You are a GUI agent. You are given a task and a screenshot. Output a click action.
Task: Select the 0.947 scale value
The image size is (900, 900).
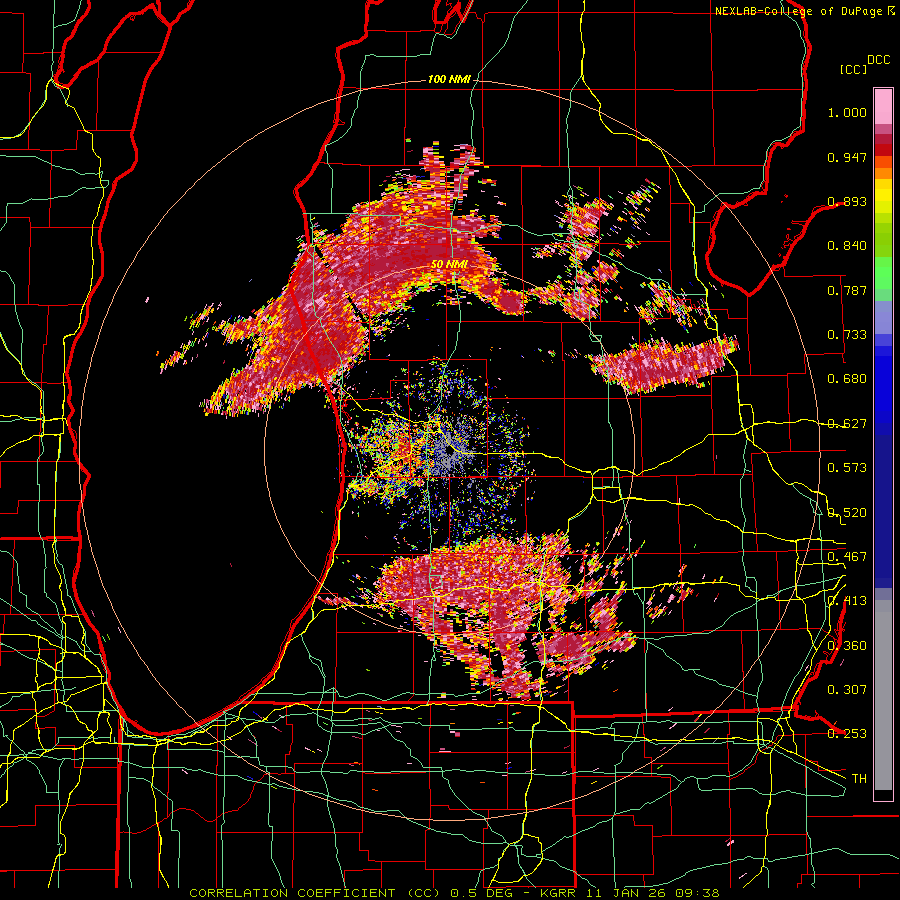point(847,157)
